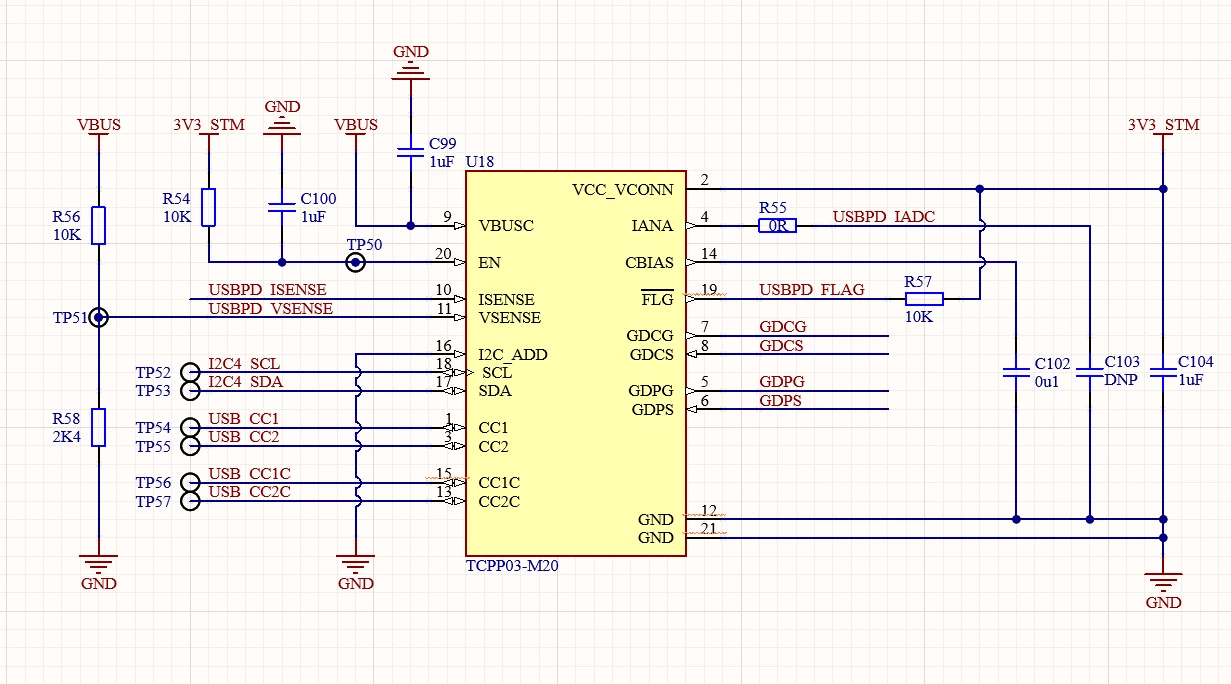This screenshot has height=684, width=1231.
Task: Click the IANA pin name
Action: (x=653, y=226)
